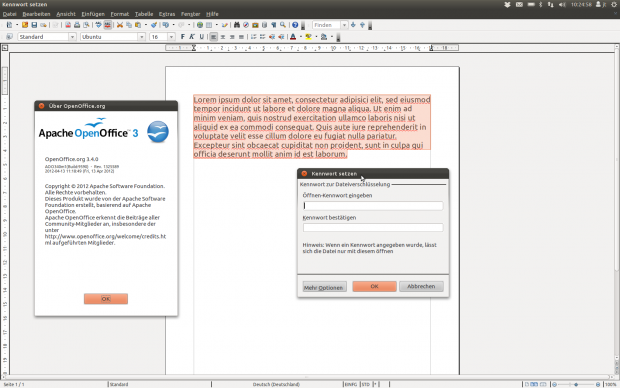The height and width of the screenshot is (388, 620).
Task: Select the Format Paintbrush icon
Action: point(154,25)
